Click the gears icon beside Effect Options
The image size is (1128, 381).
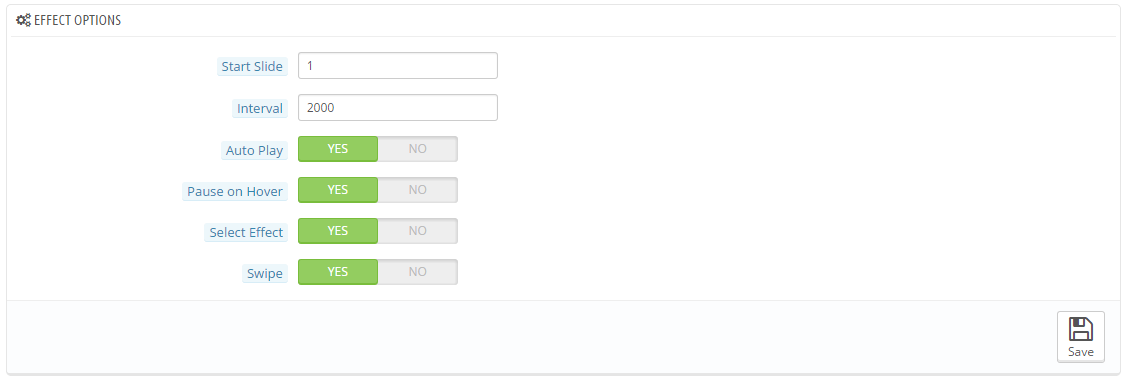tap(24, 21)
